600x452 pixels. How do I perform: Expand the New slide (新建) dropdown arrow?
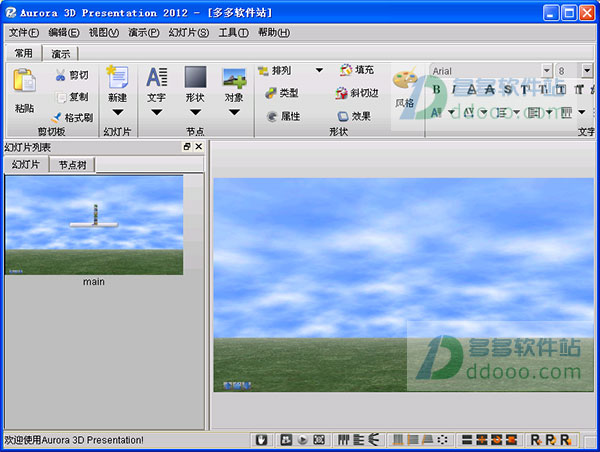pyautogui.click(x=118, y=112)
